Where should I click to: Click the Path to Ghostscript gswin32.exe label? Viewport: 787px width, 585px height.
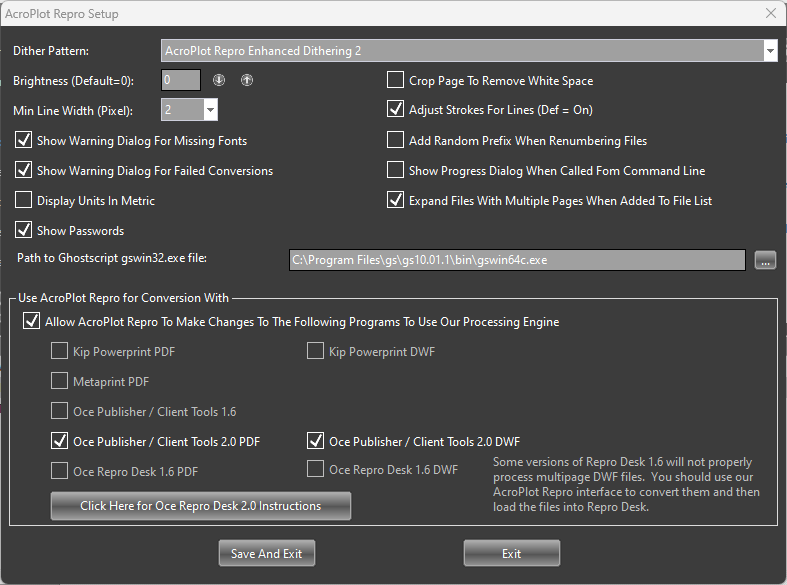pyautogui.click(x=112, y=258)
